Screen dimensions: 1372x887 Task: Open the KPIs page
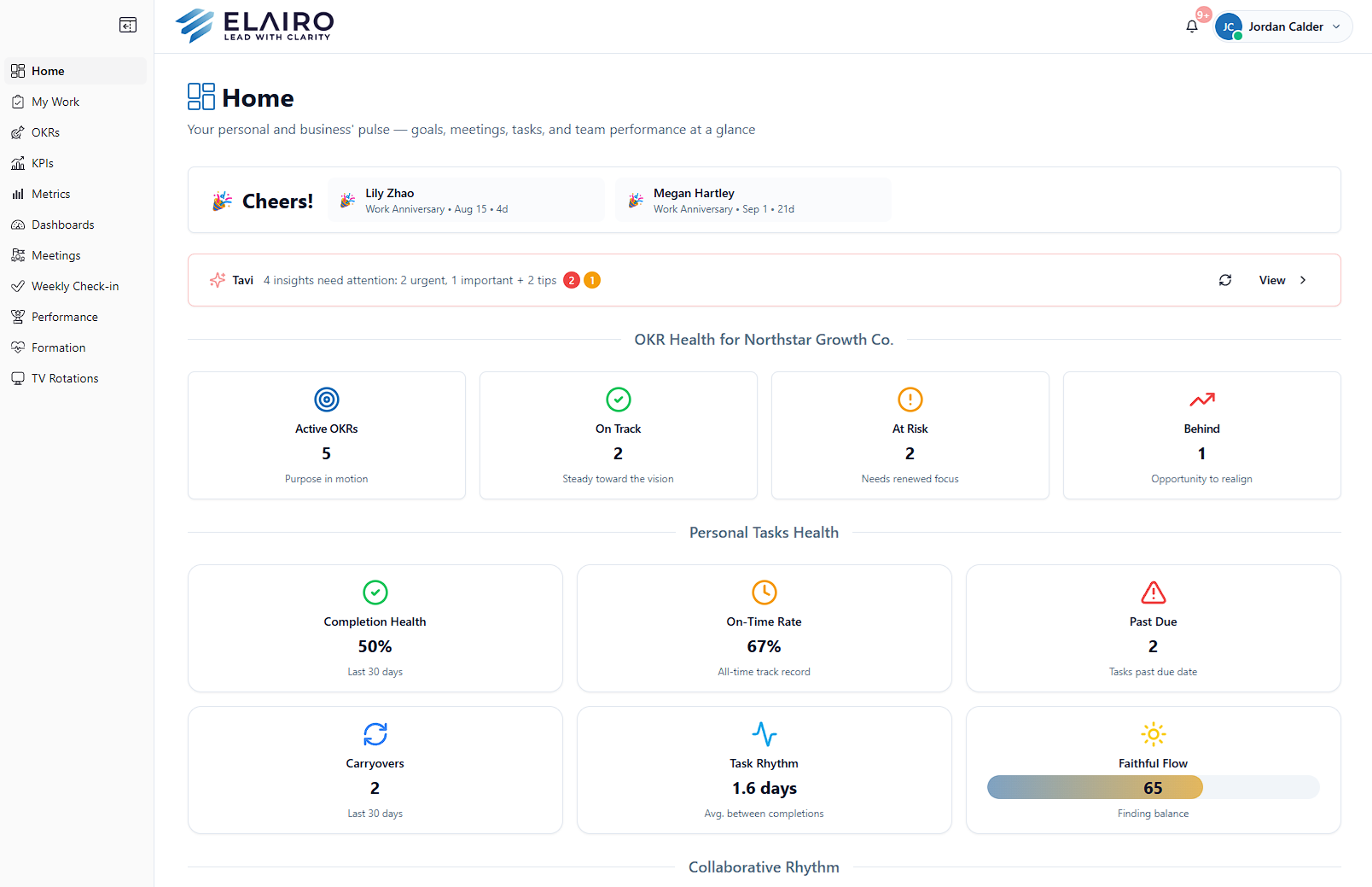click(x=76, y=163)
